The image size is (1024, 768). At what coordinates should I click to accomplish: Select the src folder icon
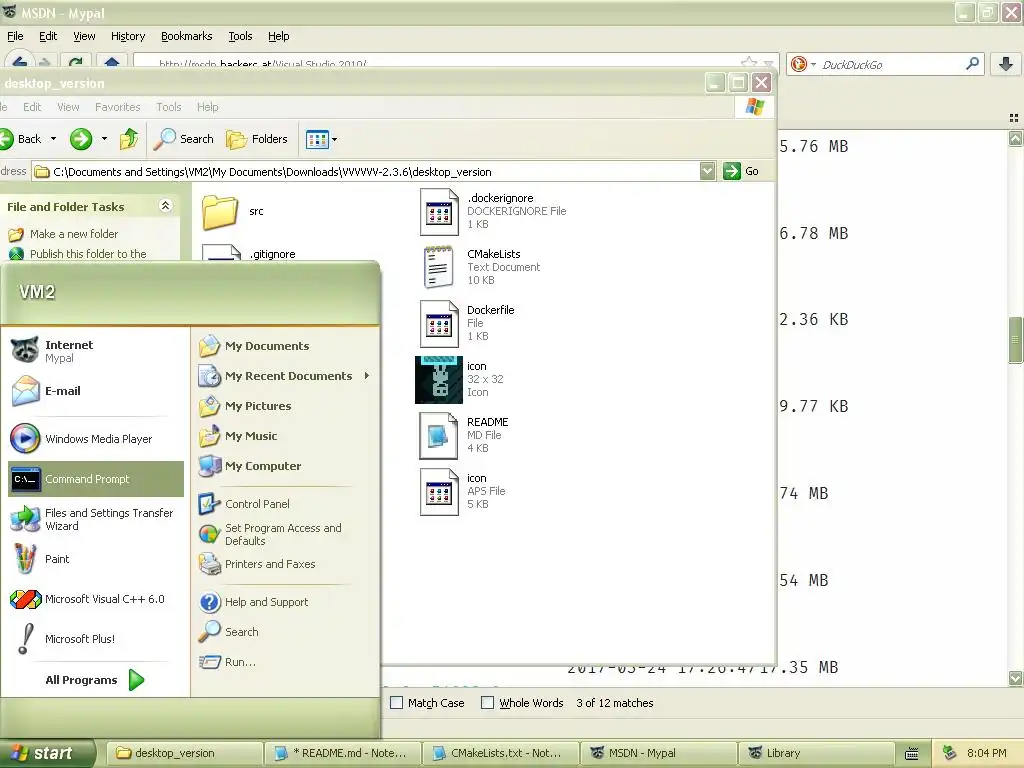point(220,212)
